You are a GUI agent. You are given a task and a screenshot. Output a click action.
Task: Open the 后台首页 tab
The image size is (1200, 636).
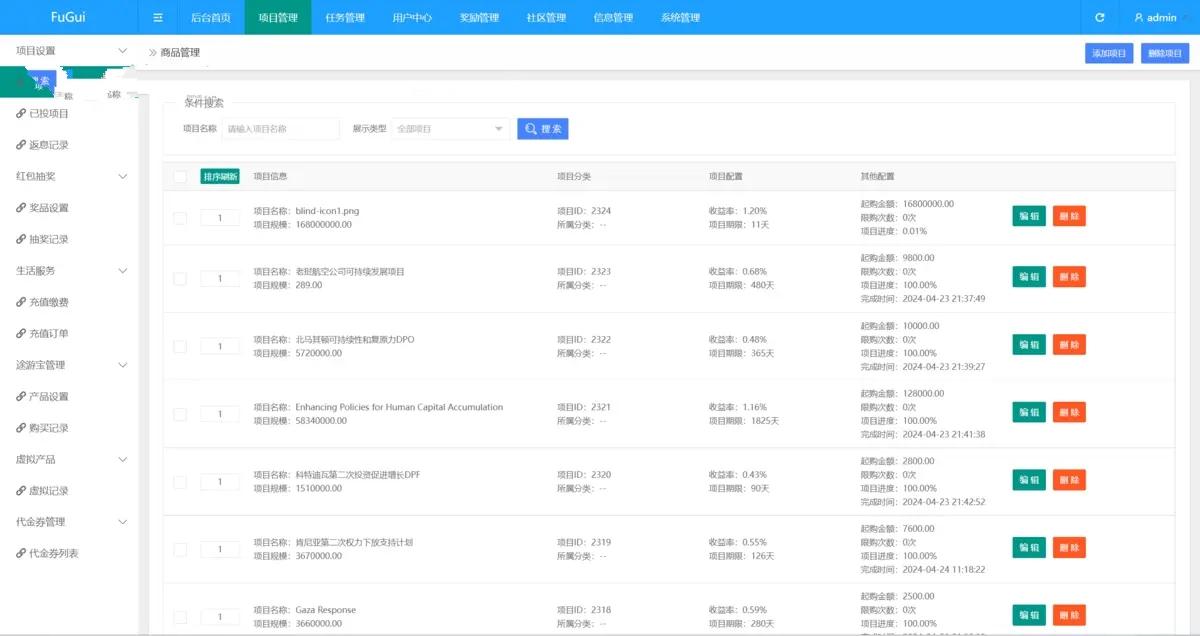(211, 18)
